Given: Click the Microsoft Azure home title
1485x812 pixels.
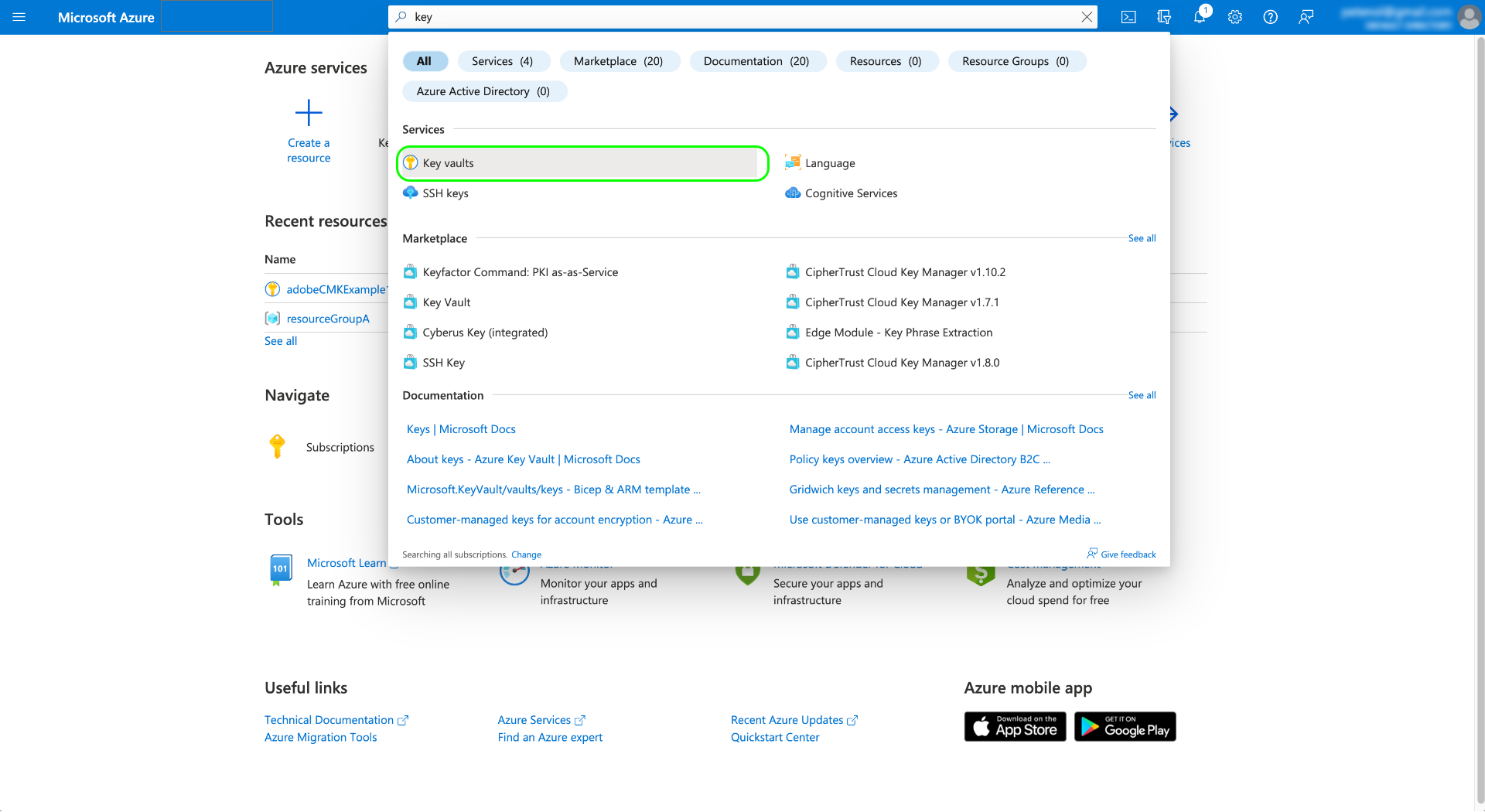Looking at the screenshot, I should 106,17.
